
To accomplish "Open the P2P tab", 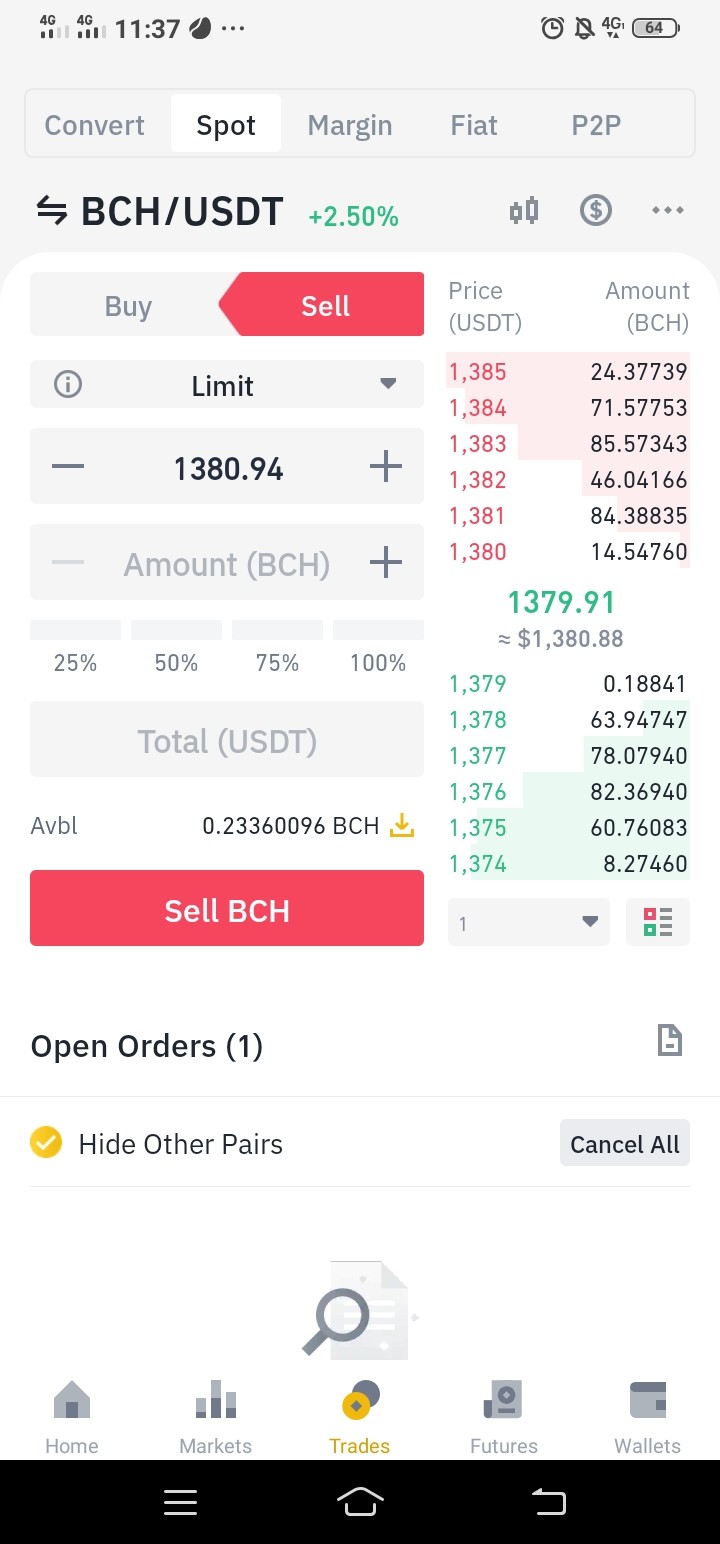I will (x=596, y=125).
